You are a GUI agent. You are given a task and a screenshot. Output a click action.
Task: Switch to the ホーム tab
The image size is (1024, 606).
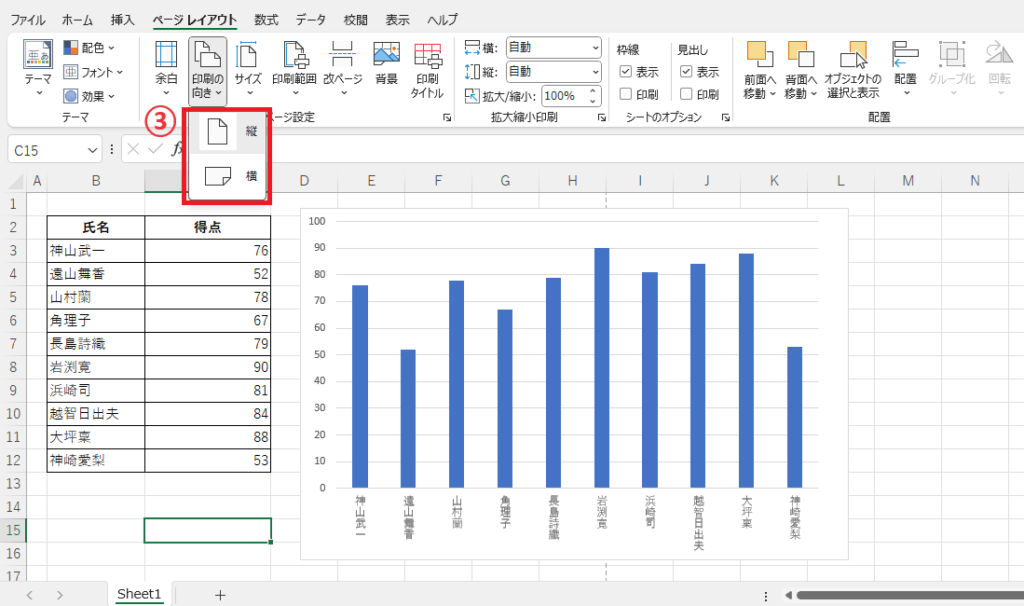pyautogui.click(x=77, y=20)
